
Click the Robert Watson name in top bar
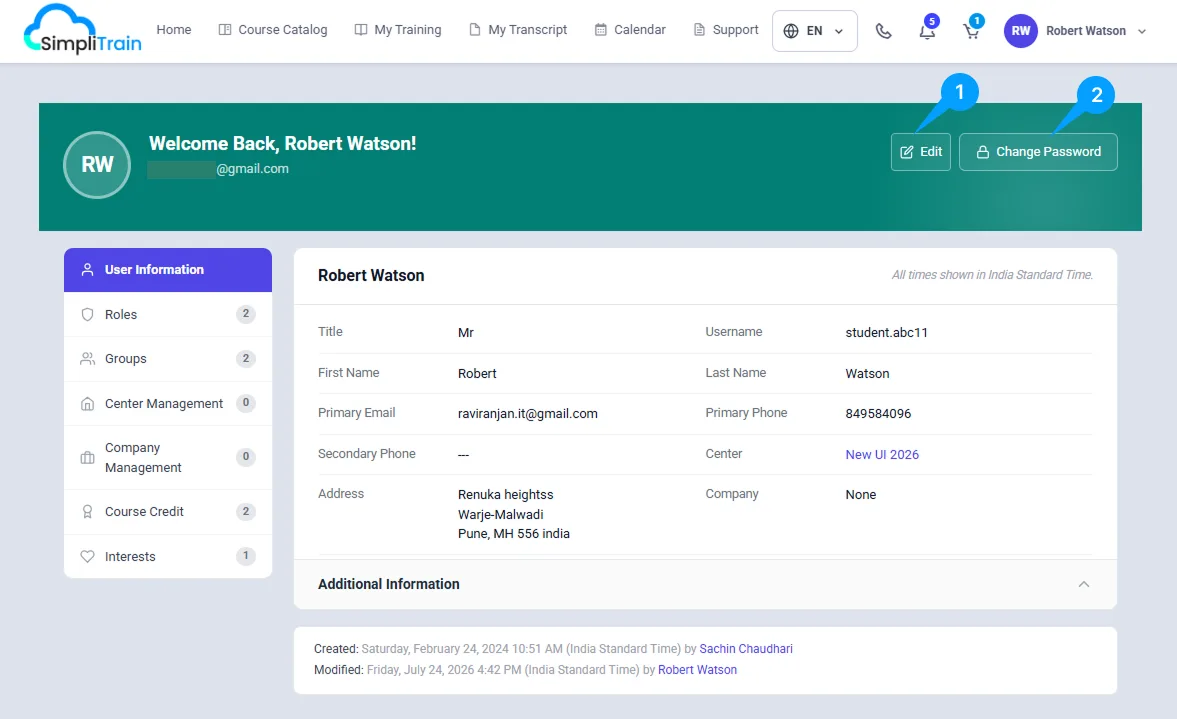[1085, 31]
